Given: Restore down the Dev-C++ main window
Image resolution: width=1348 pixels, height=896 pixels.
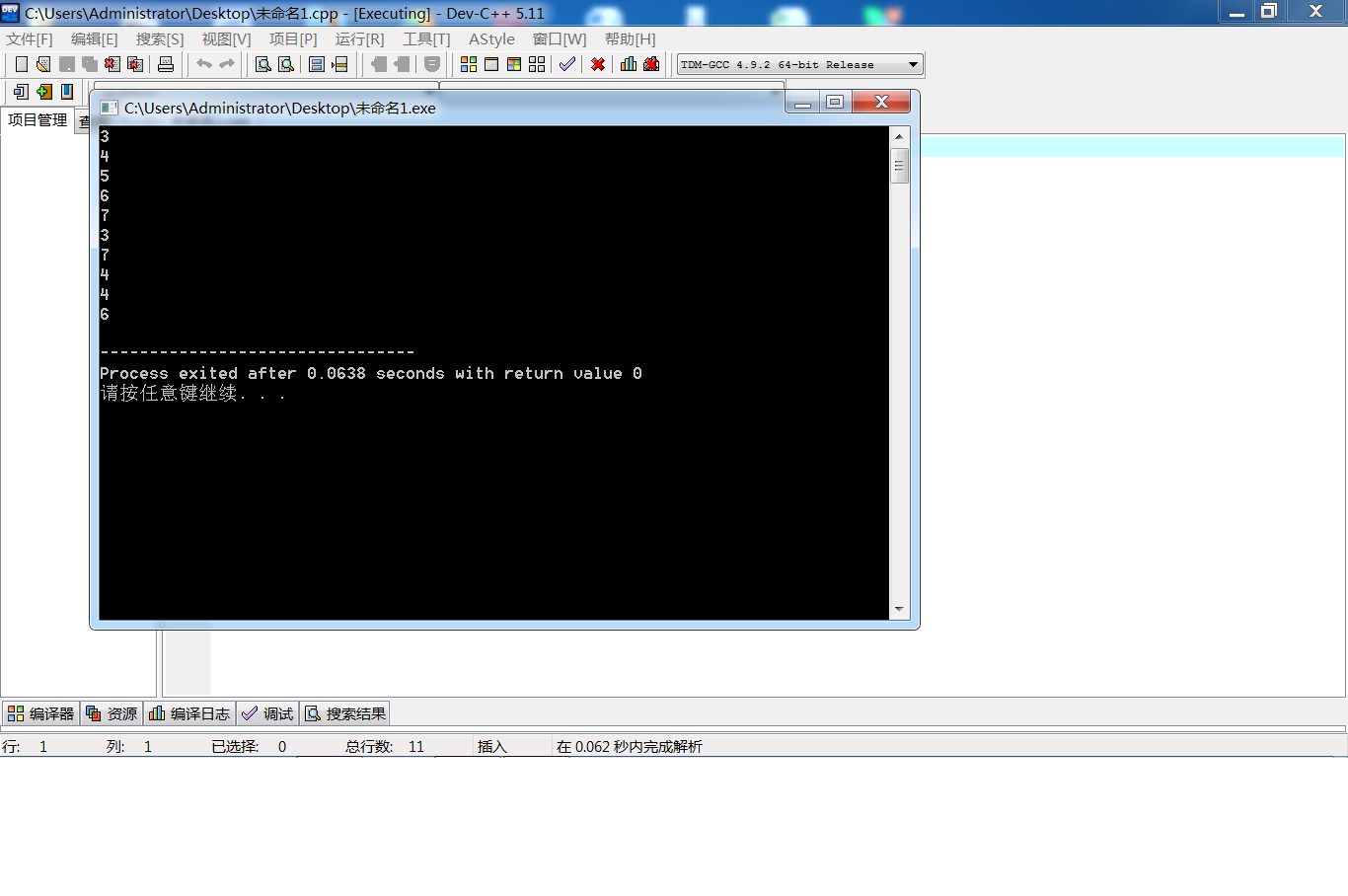Looking at the screenshot, I should (x=1269, y=11).
